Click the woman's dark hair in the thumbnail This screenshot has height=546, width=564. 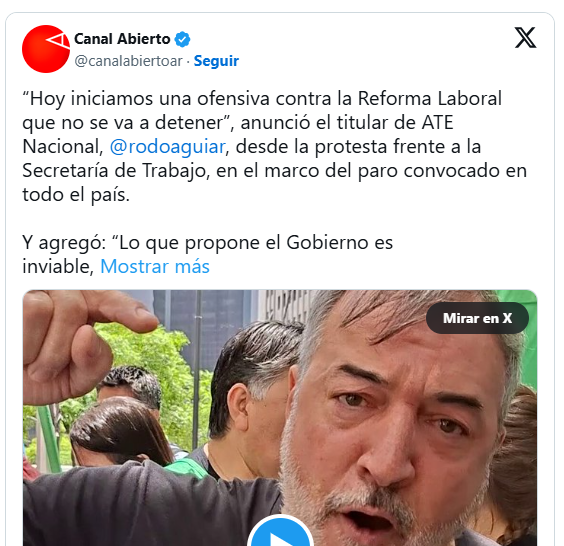coord(120,432)
